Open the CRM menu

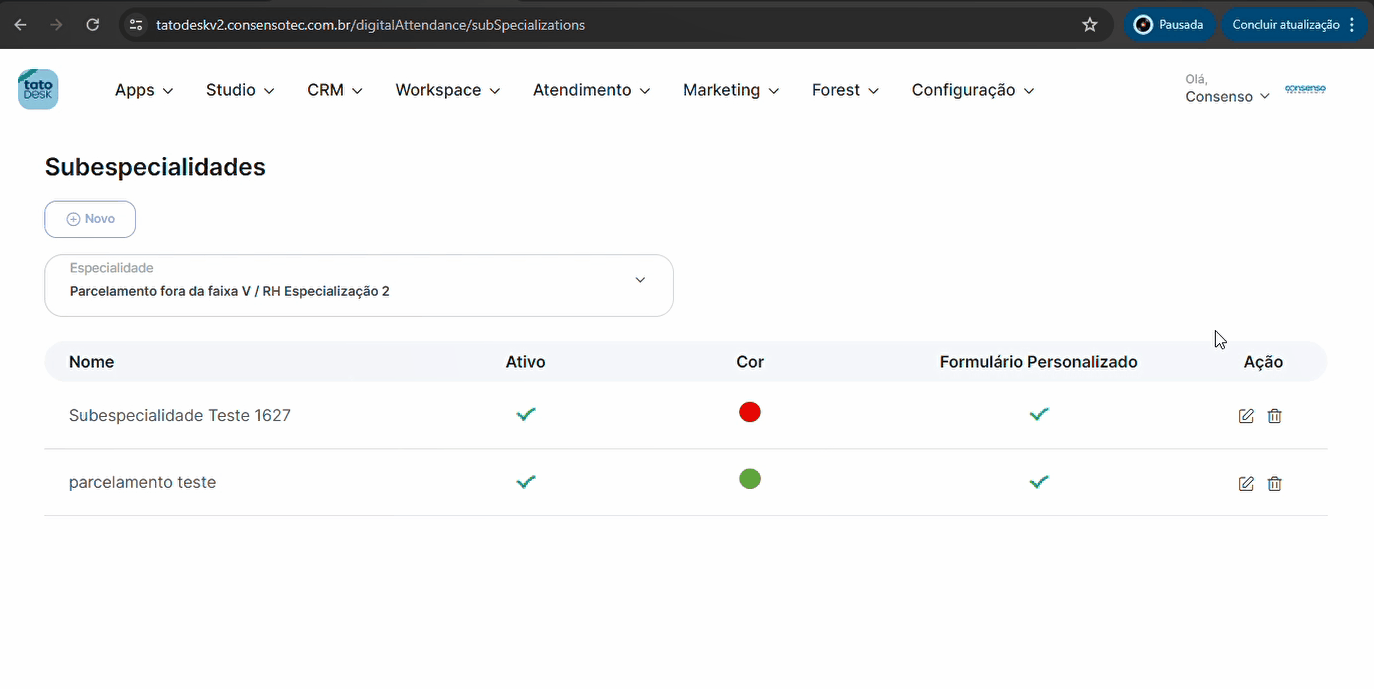coord(334,90)
